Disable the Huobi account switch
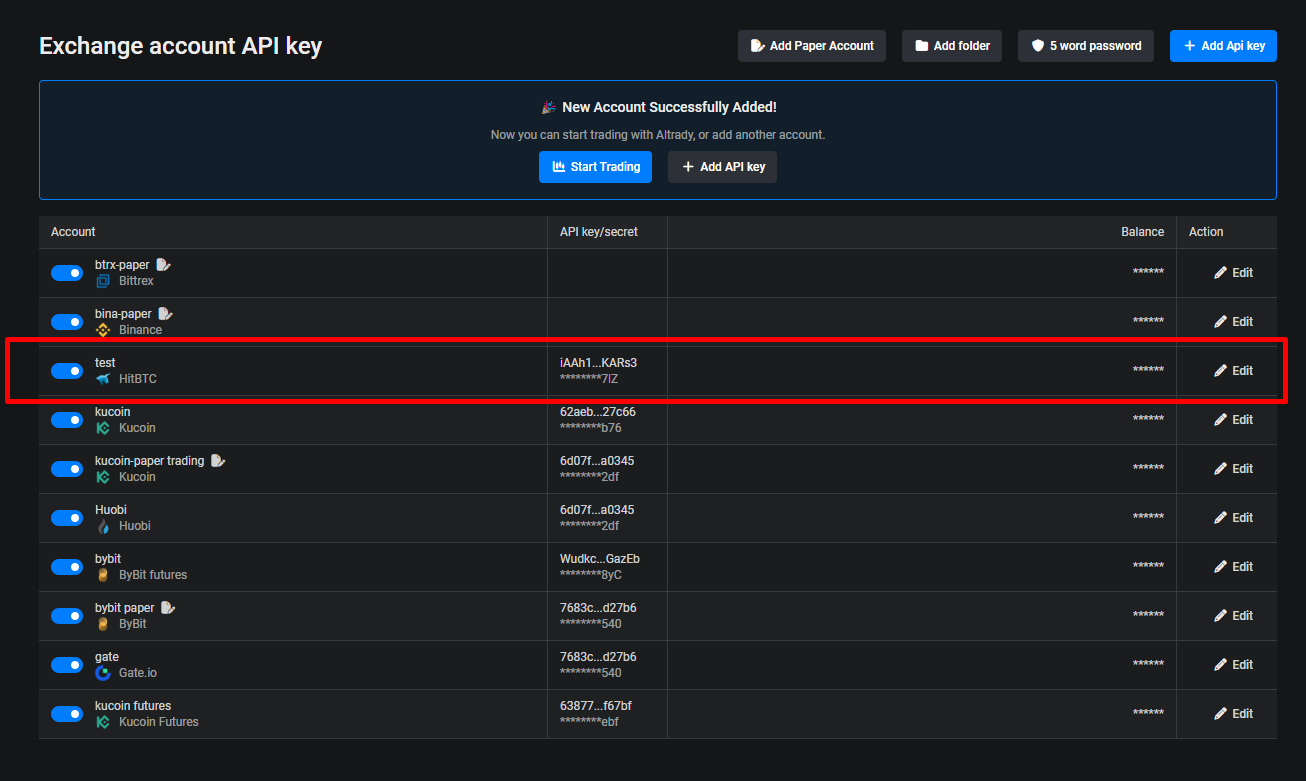This screenshot has height=781, width=1306. point(67,518)
